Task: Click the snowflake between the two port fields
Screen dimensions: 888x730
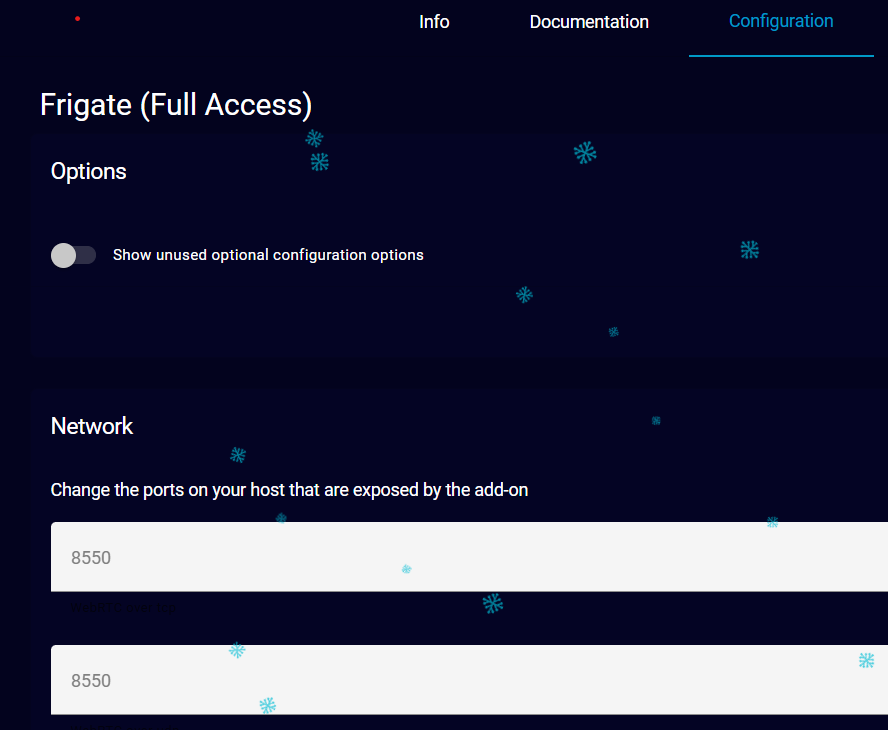Action: (x=492, y=603)
